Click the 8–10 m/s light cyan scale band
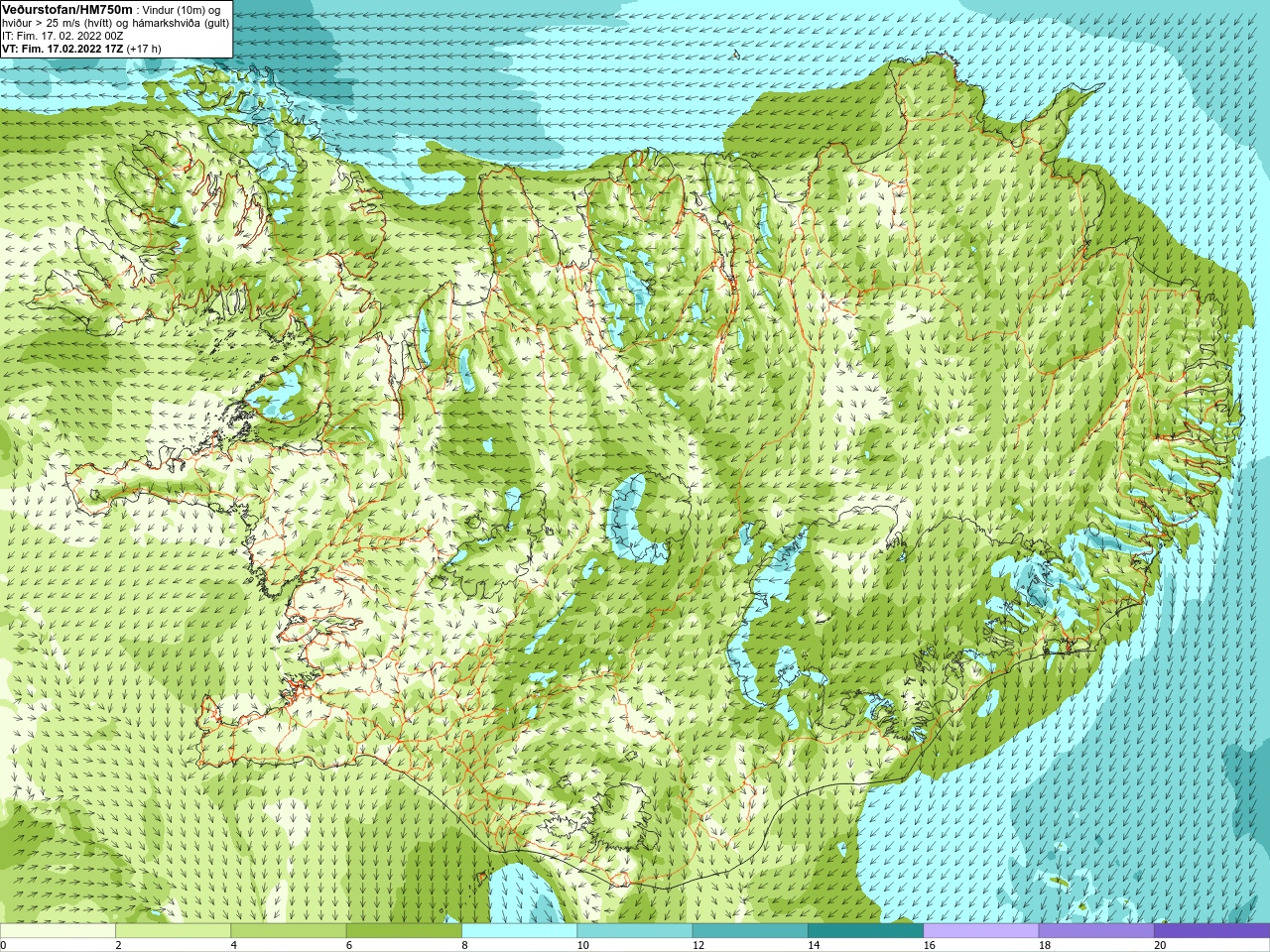The image size is (1270, 952). click(x=519, y=931)
